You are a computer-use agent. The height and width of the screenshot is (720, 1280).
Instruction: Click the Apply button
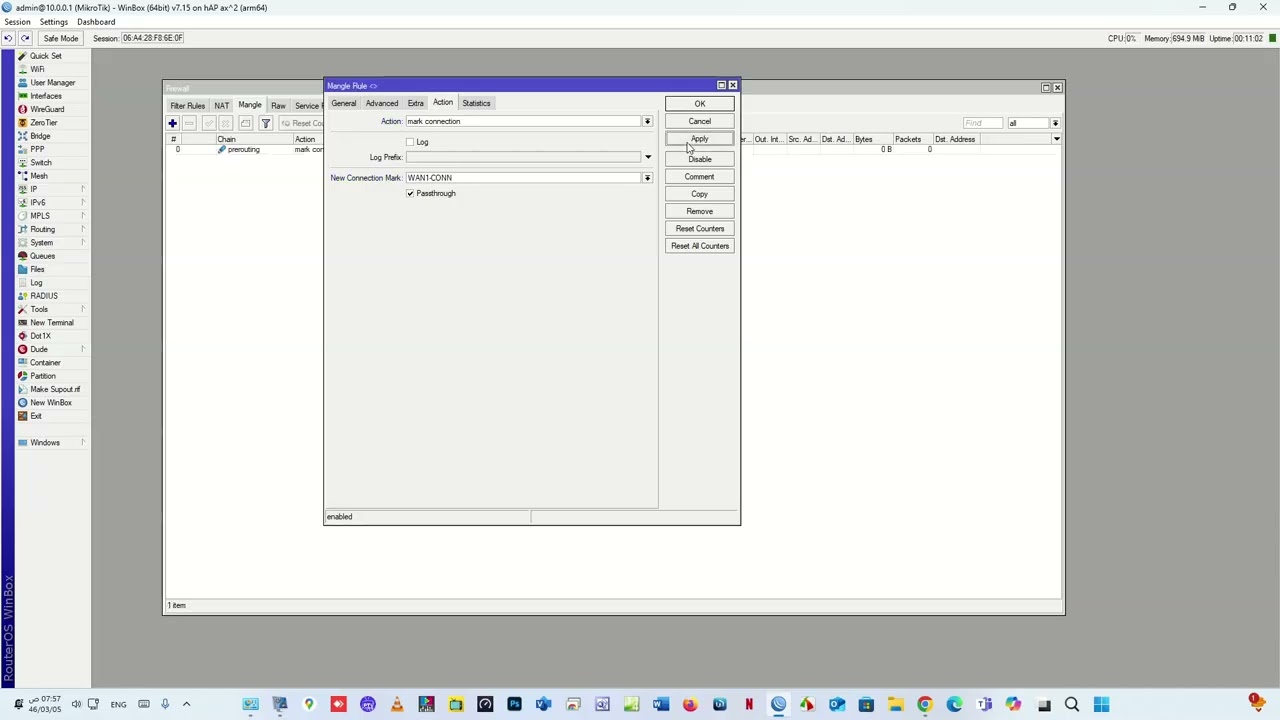click(x=700, y=139)
